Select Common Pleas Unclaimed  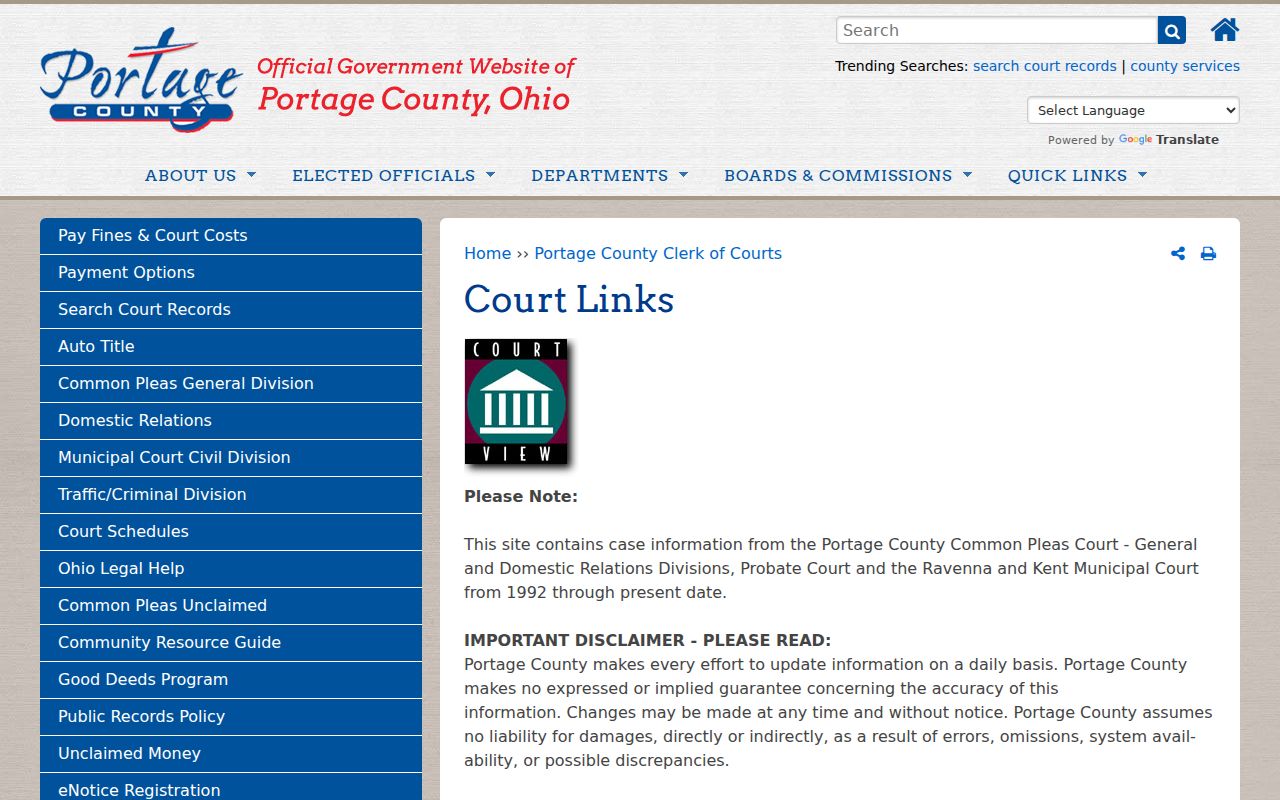[231, 606]
